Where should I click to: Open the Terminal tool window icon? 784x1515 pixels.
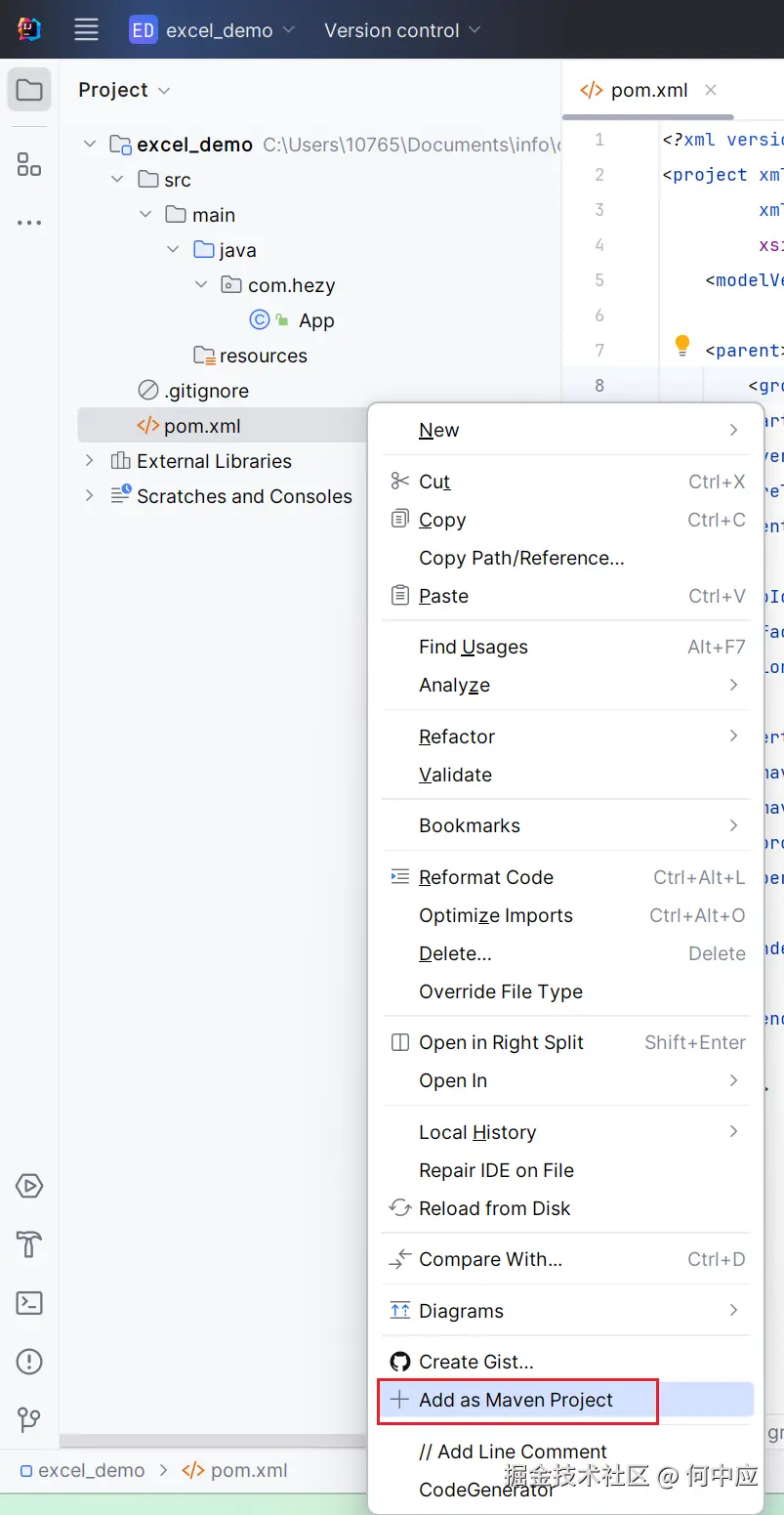[x=29, y=1303]
